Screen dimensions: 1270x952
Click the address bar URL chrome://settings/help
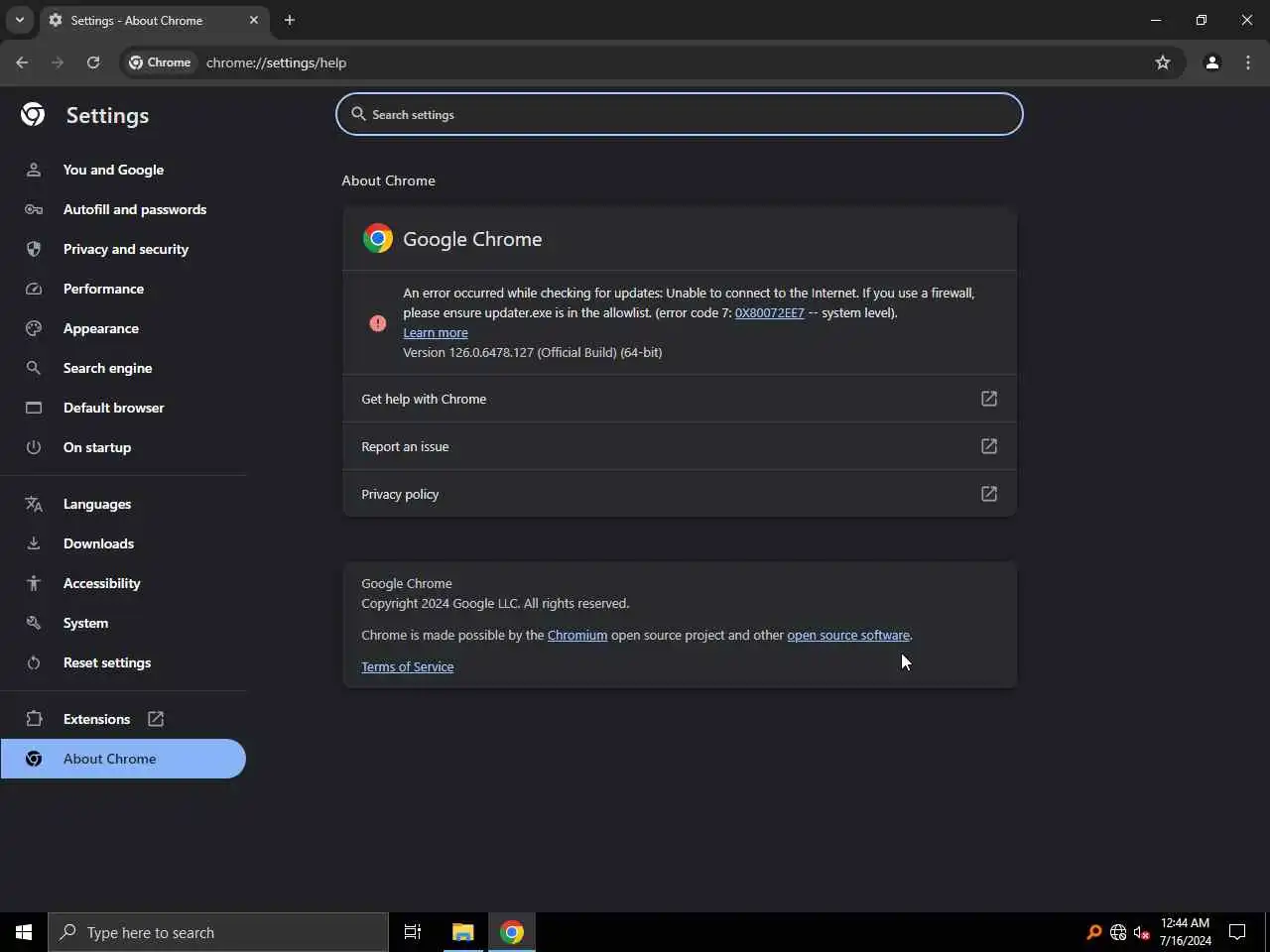(277, 62)
